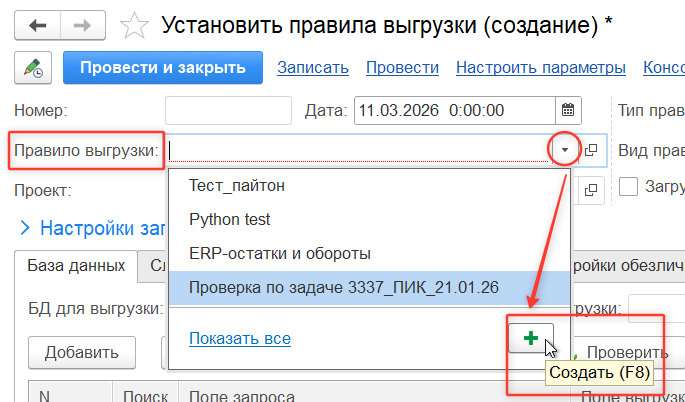Viewport: 685px width, 402px height.
Task: Click the pencil-with-clock icon button
Action: (33, 68)
